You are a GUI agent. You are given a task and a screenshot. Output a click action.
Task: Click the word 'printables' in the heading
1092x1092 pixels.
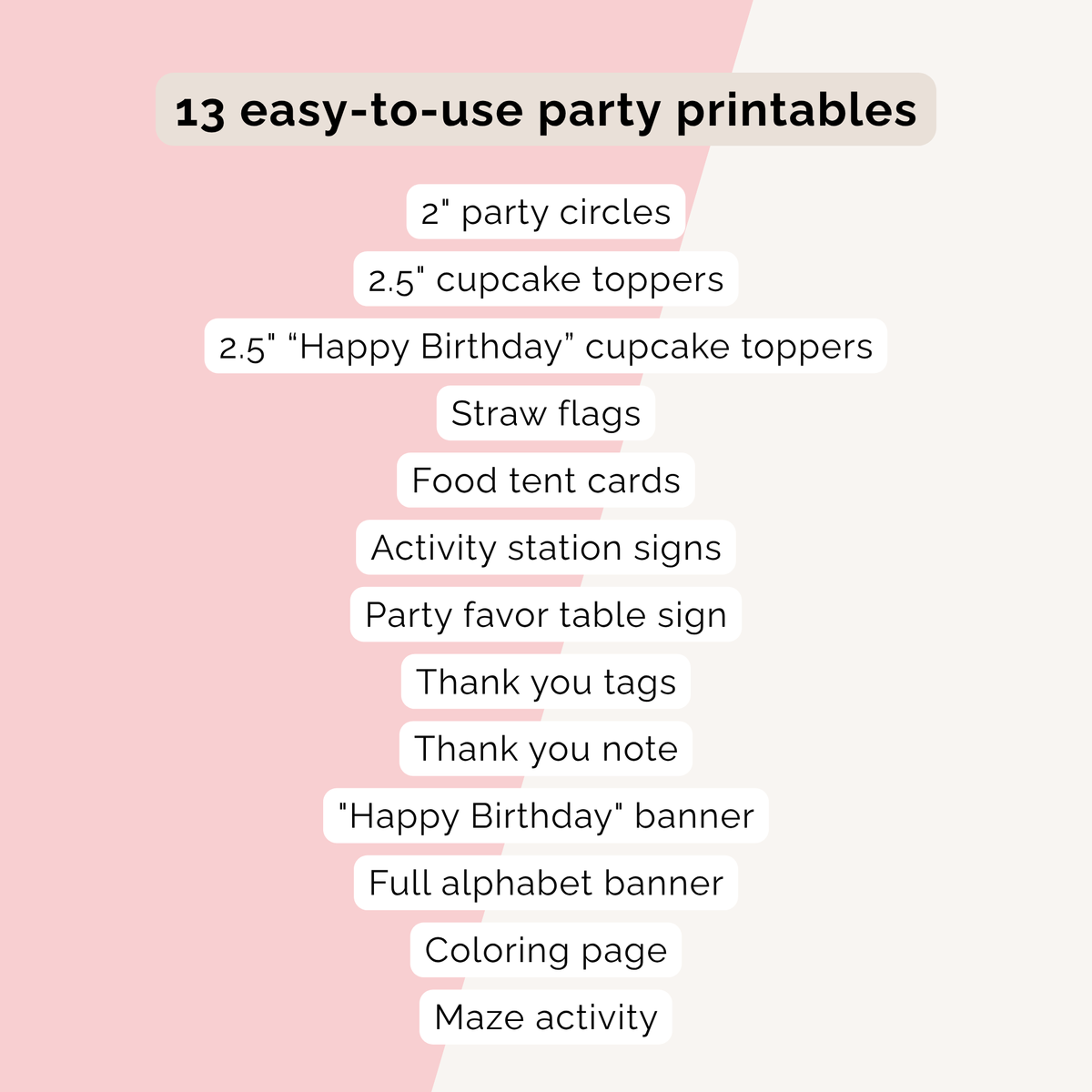click(795, 111)
